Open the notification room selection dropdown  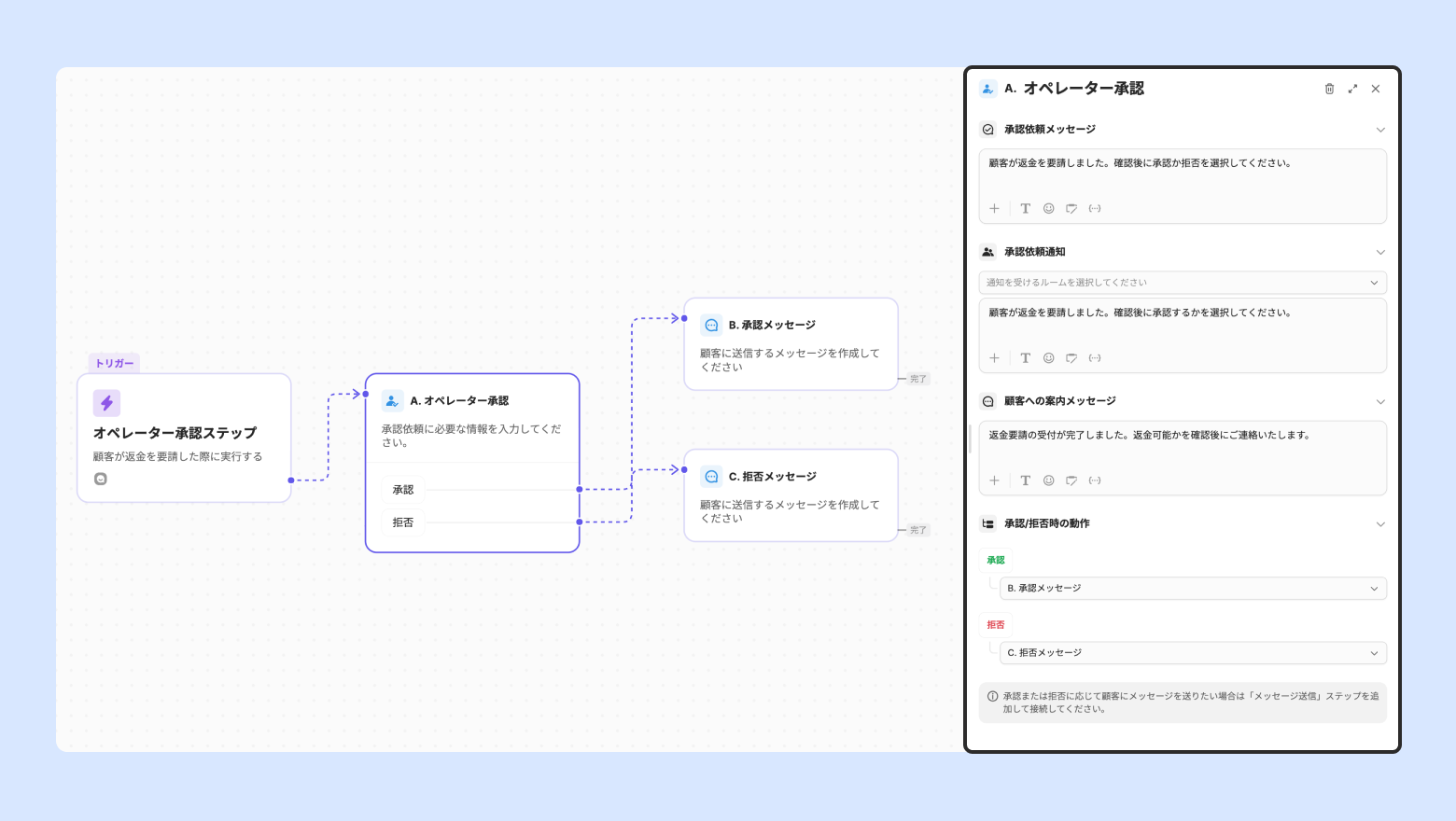coord(1183,283)
